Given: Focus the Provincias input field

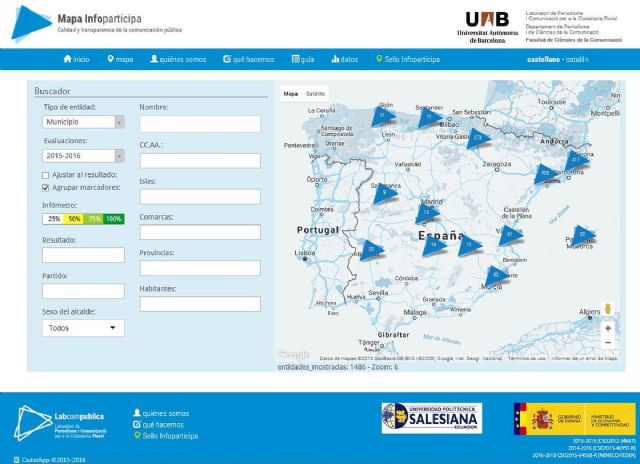Looking at the screenshot, I should [x=200, y=268].
